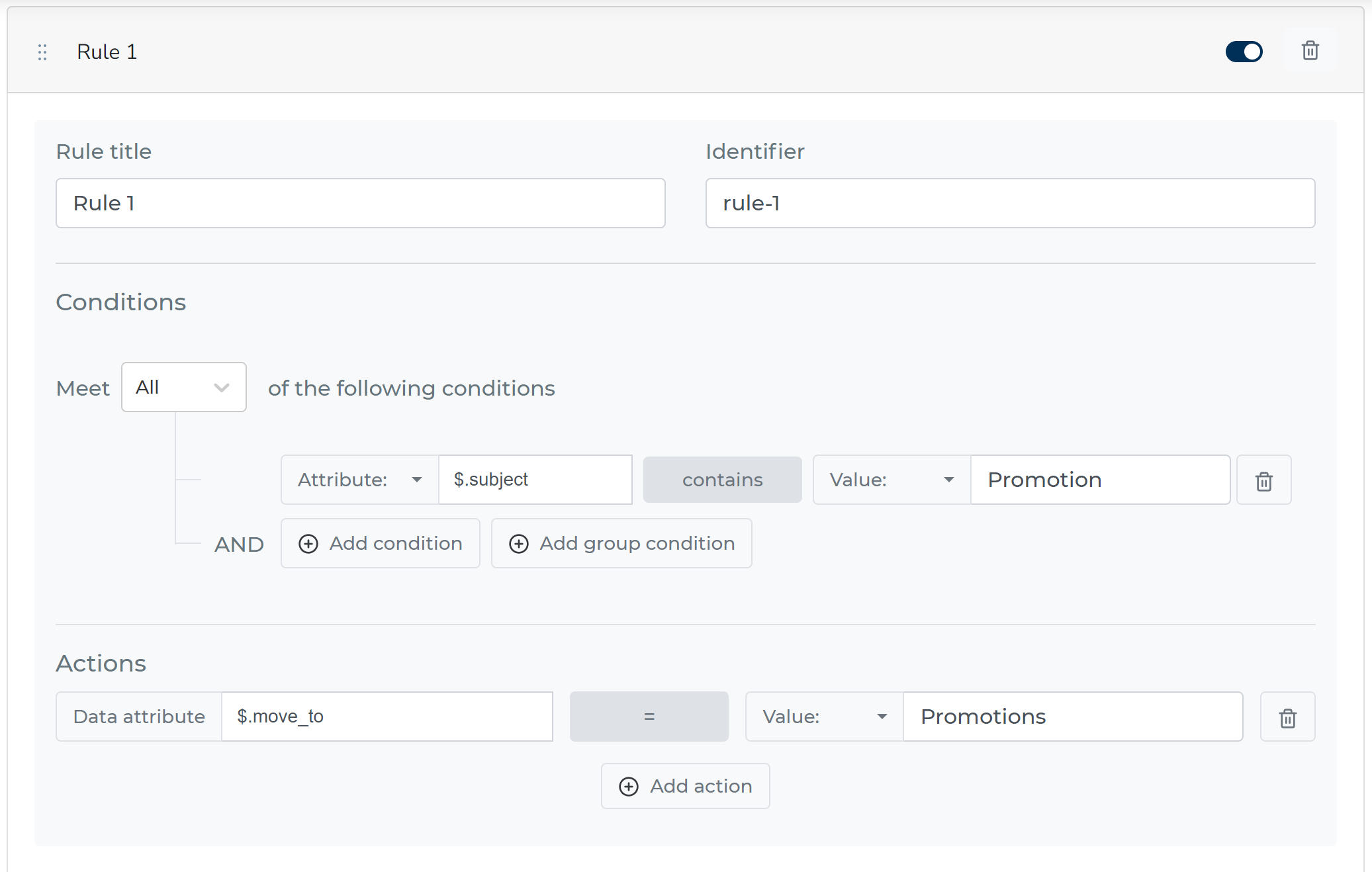Edit the Promotion value field
The width and height of the screenshot is (1372, 872).
(x=1099, y=480)
